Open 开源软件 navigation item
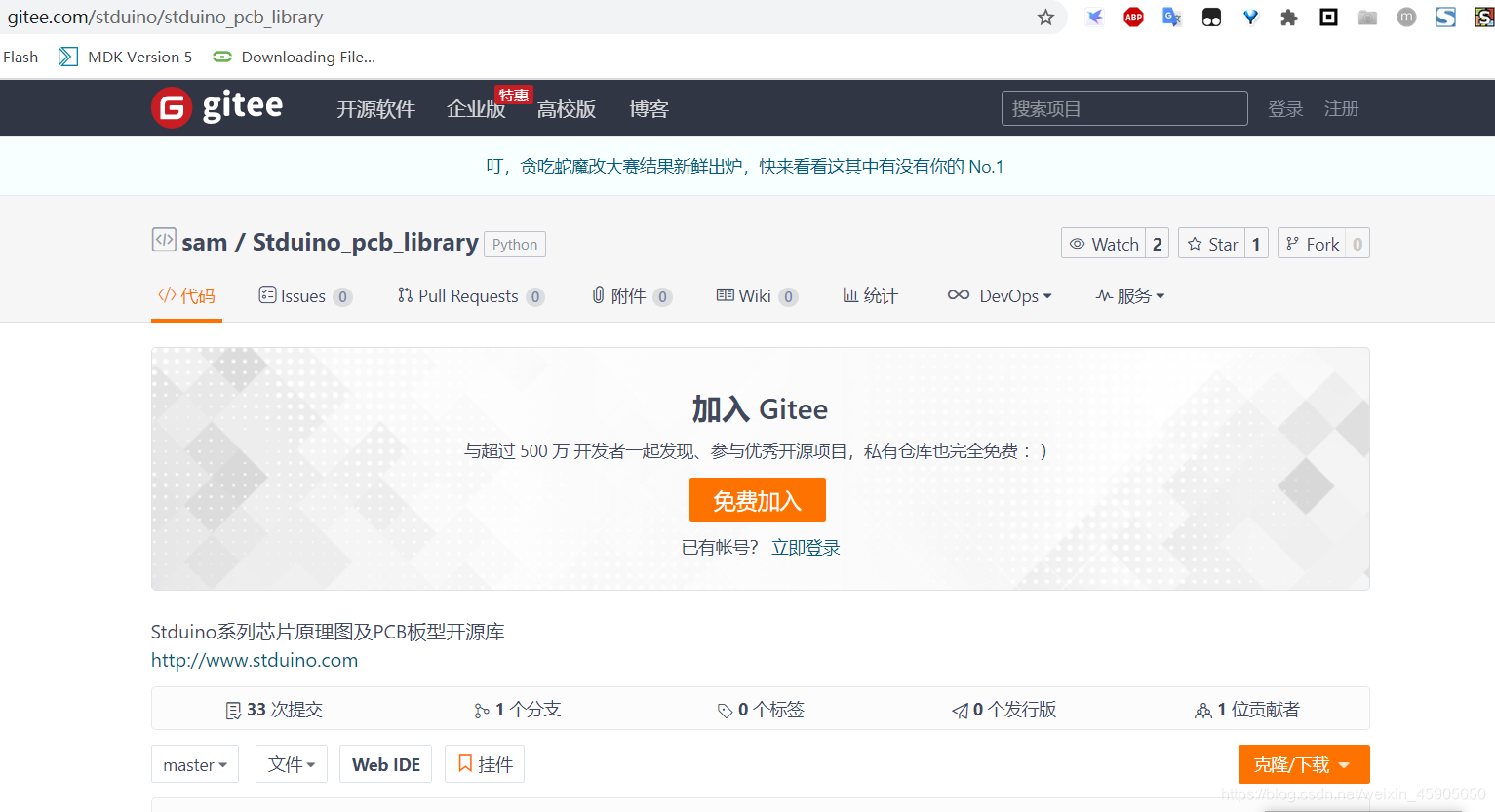1495x812 pixels. [x=375, y=109]
